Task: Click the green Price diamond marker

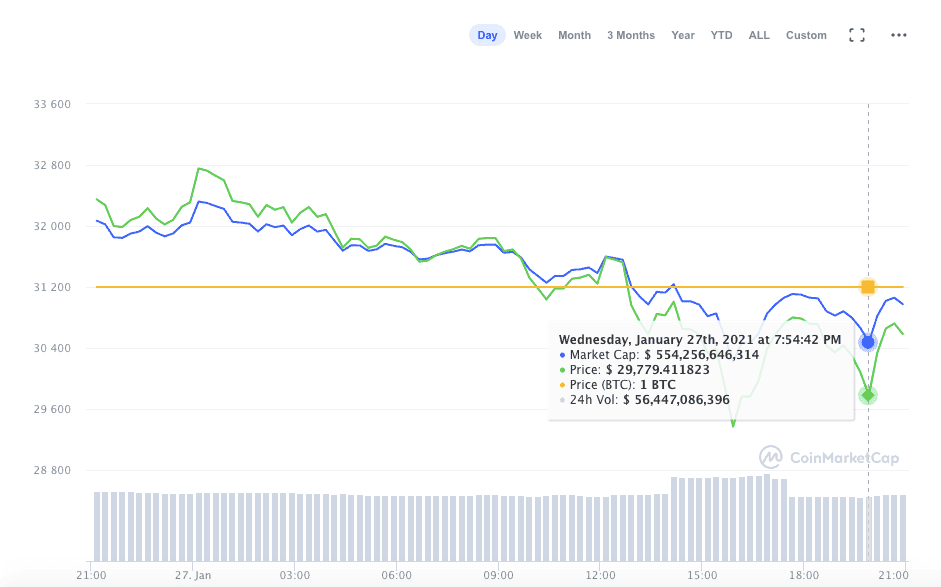Action: point(868,395)
